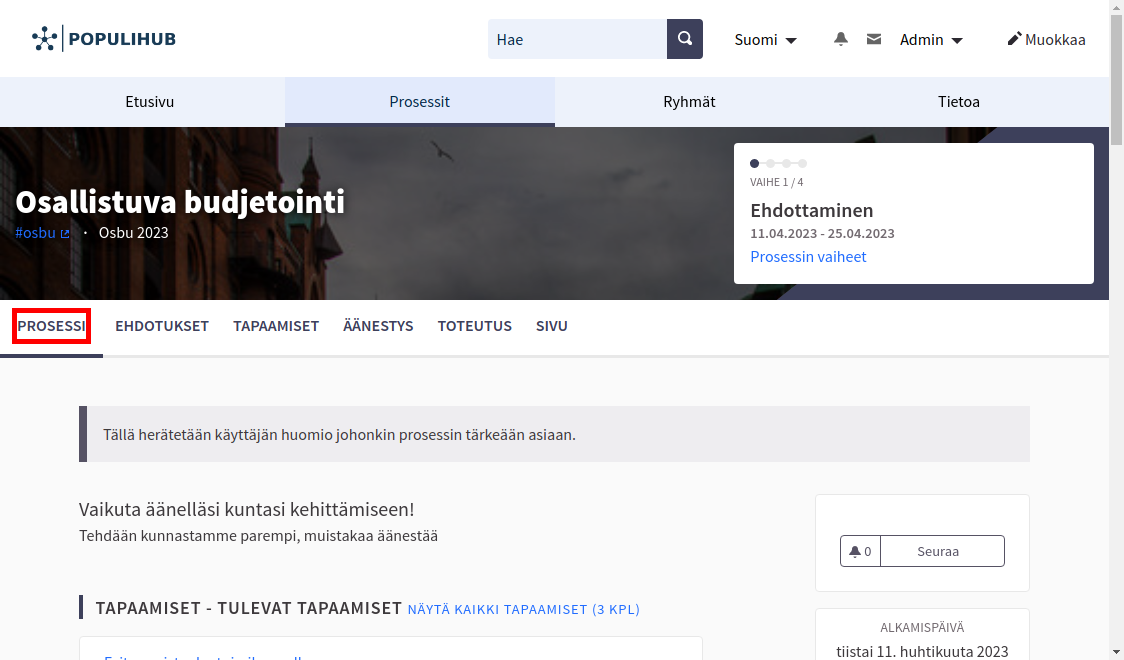Click the first phase progress dot
The width and height of the screenshot is (1124, 660).
[x=754, y=163]
